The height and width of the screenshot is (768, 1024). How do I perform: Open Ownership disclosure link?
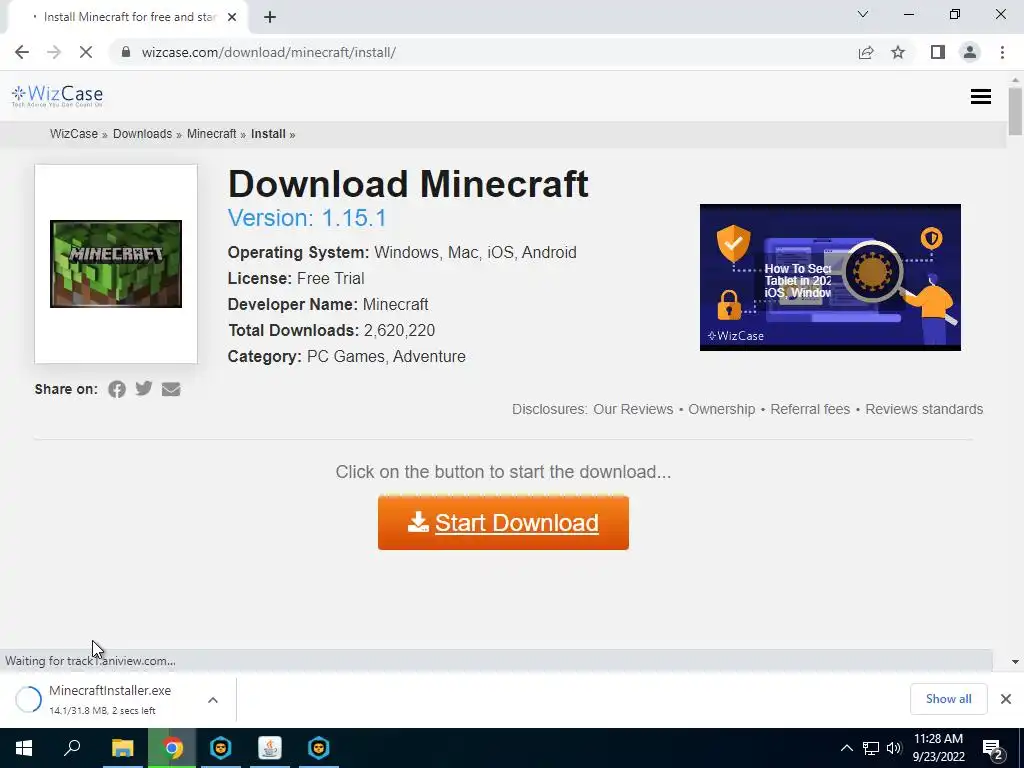[722, 409]
